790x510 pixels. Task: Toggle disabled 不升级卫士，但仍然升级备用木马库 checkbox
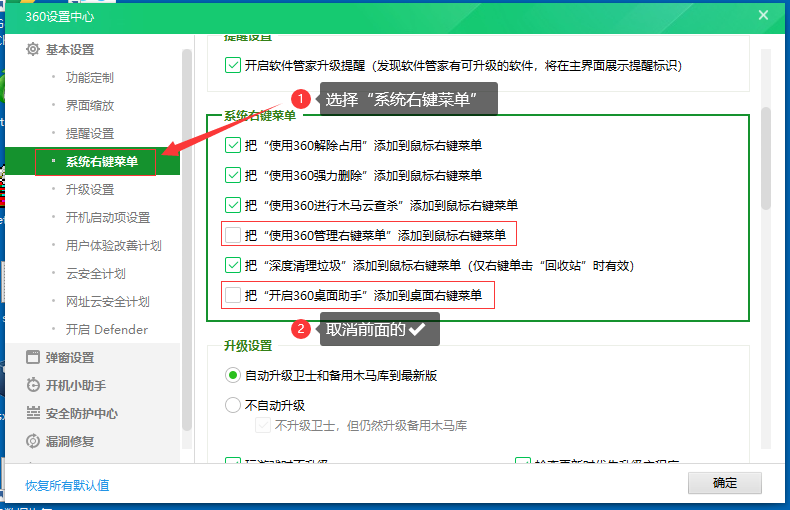262,425
